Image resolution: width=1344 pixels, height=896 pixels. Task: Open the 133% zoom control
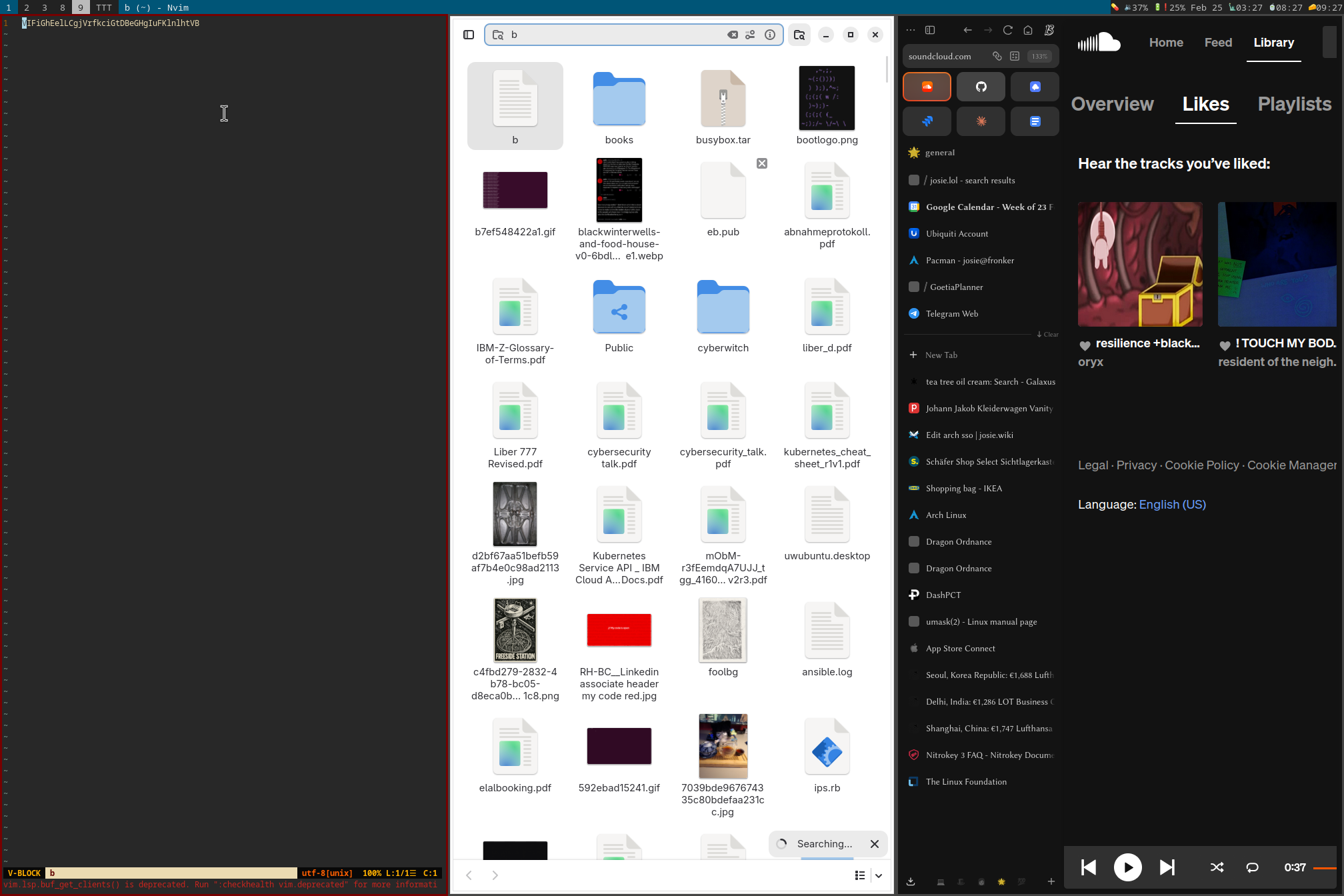click(1039, 56)
